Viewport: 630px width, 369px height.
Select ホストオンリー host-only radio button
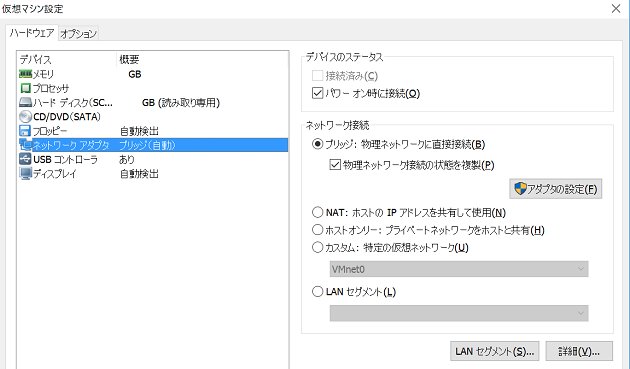tap(317, 230)
